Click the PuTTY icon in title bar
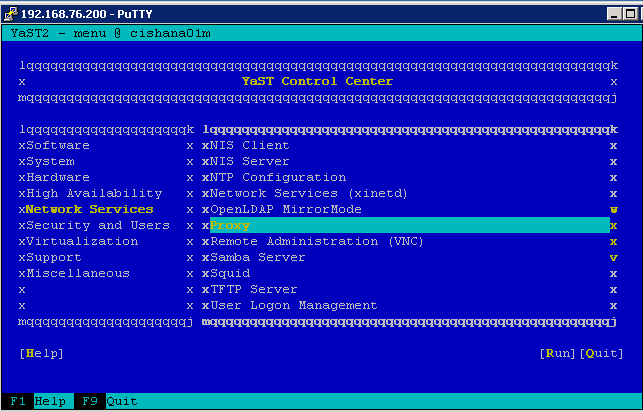The width and height of the screenshot is (643, 412). point(11,14)
